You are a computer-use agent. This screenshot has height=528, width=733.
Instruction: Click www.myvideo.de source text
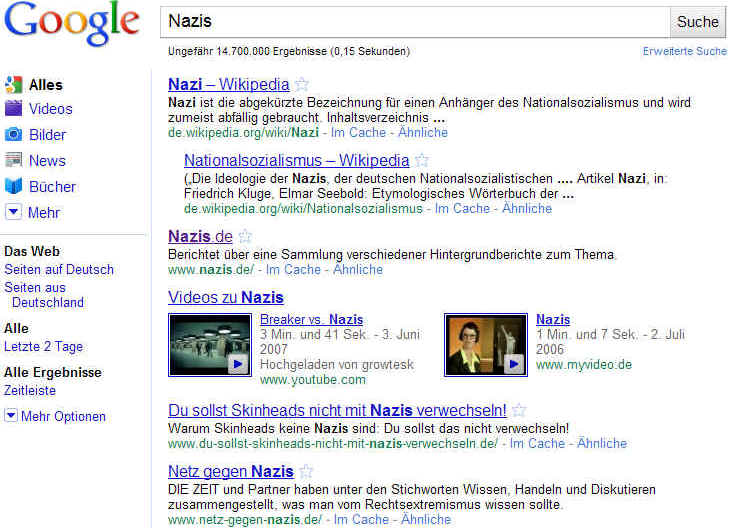[x=584, y=364]
